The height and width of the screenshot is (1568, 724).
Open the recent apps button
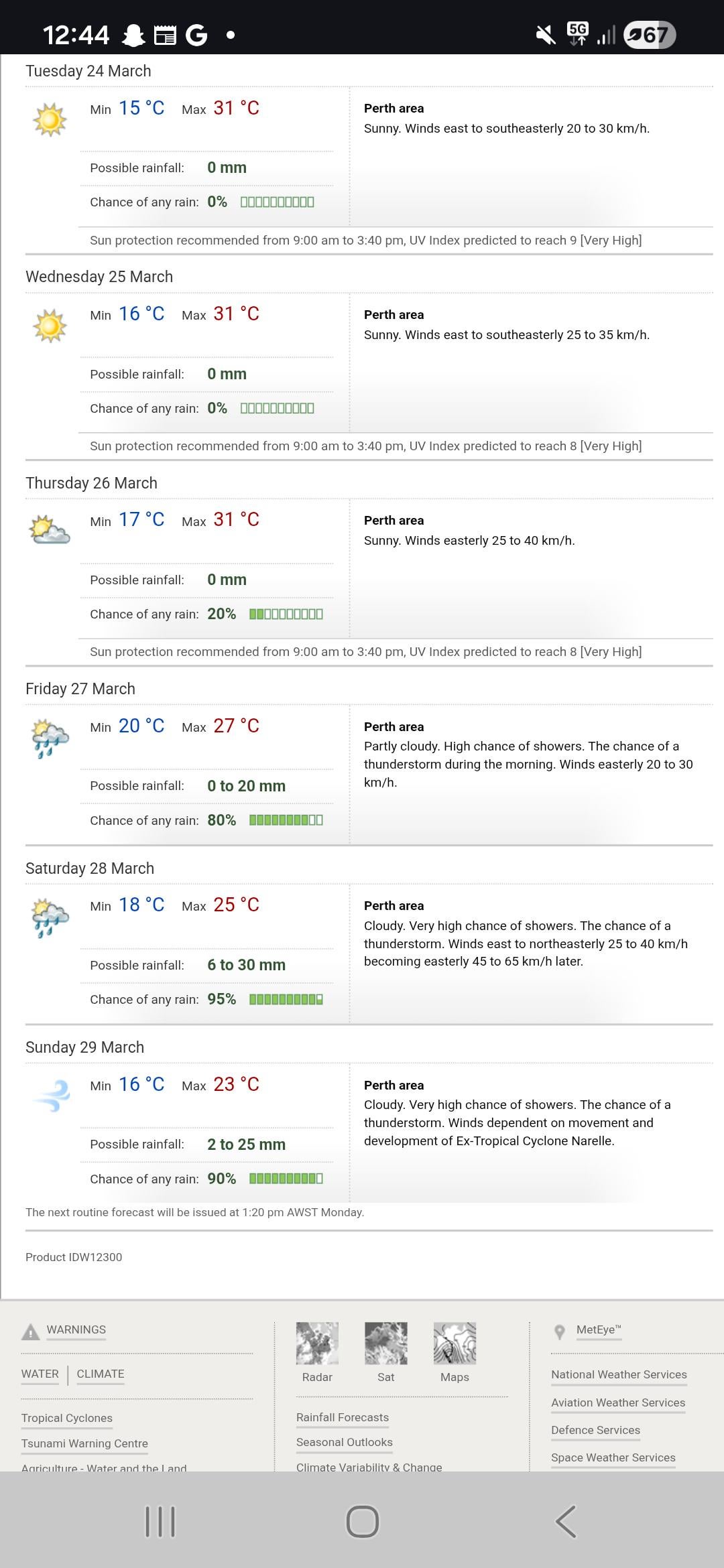160,1521
